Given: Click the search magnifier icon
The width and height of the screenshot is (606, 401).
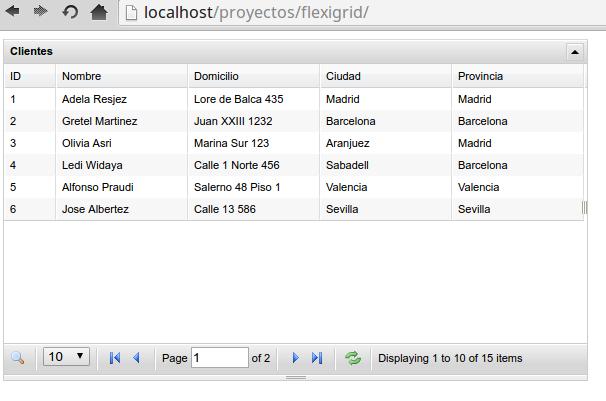Looking at the screenshot, I should (x=18, y=358).
